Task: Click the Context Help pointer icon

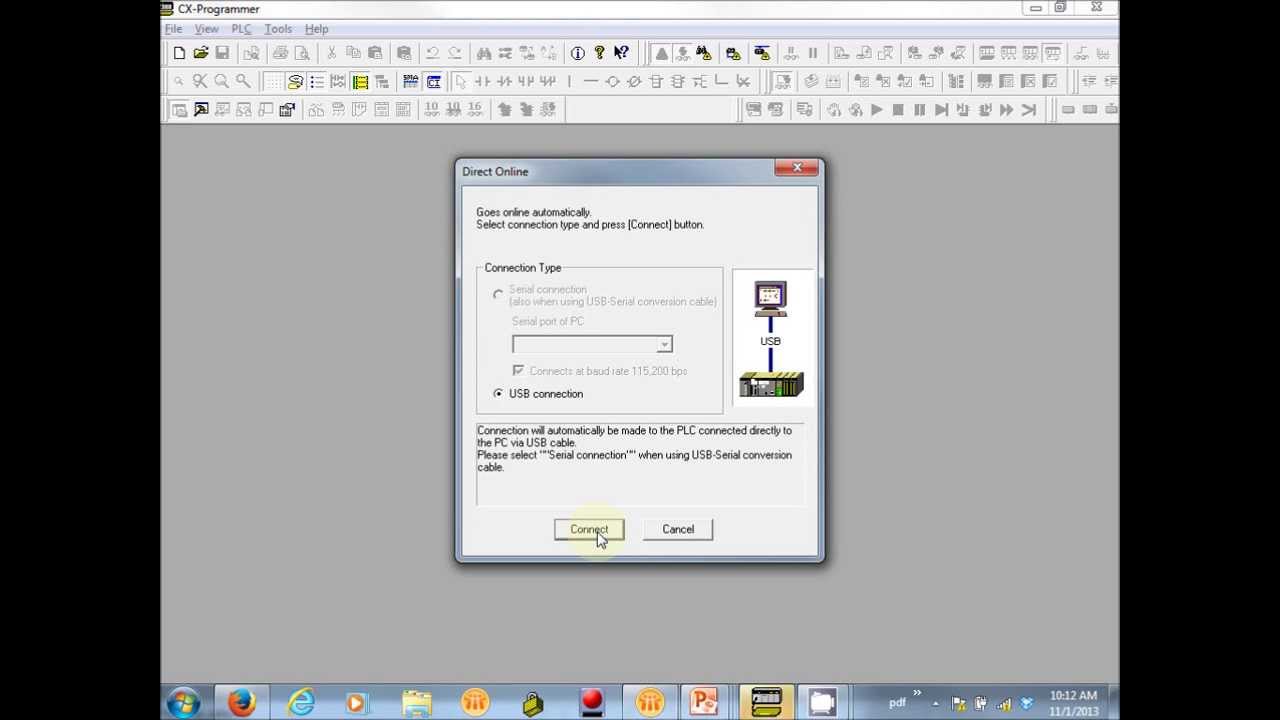Action: (621, 53)
